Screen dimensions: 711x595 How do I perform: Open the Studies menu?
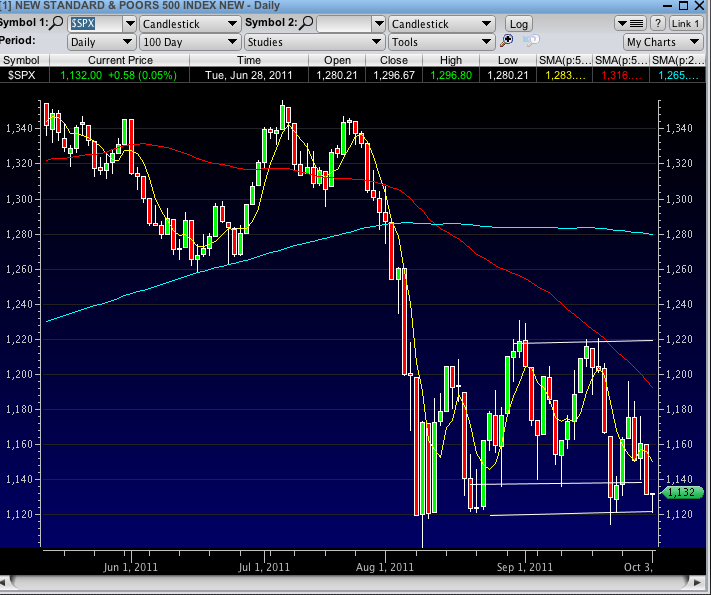(314, 42)
